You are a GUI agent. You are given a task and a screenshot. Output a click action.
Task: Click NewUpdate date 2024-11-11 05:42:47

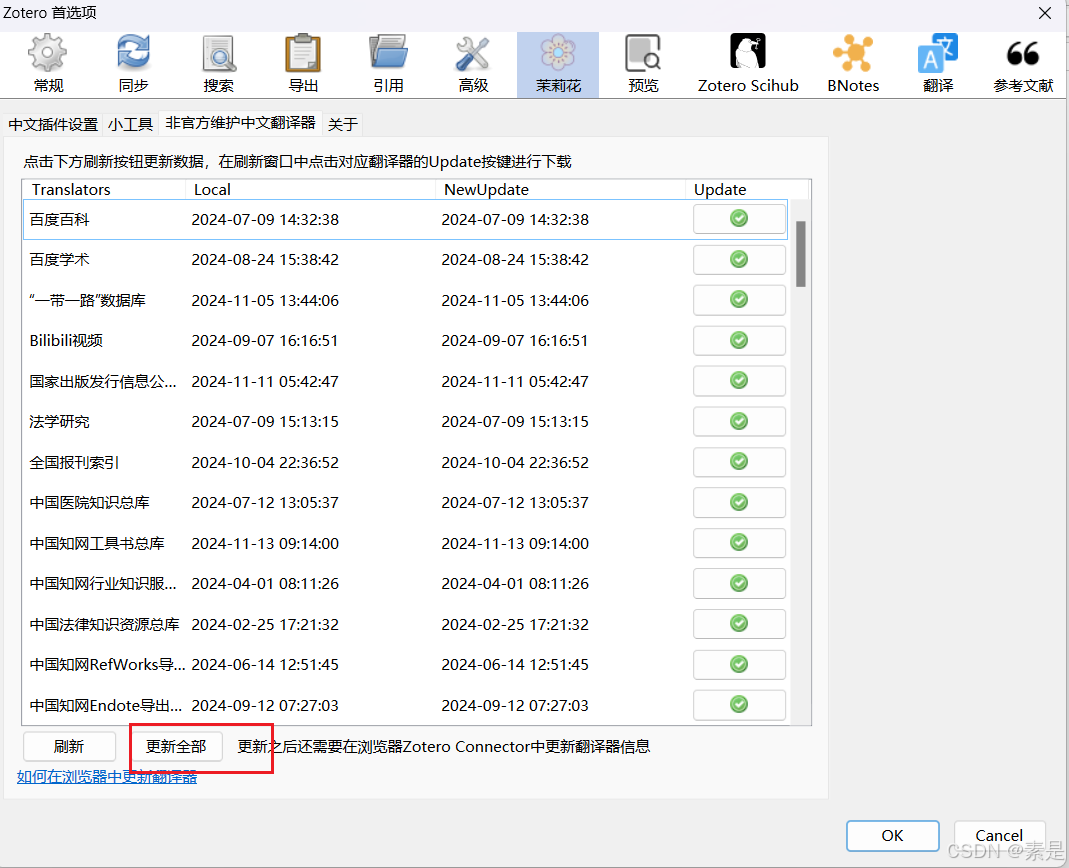(515, 382)
